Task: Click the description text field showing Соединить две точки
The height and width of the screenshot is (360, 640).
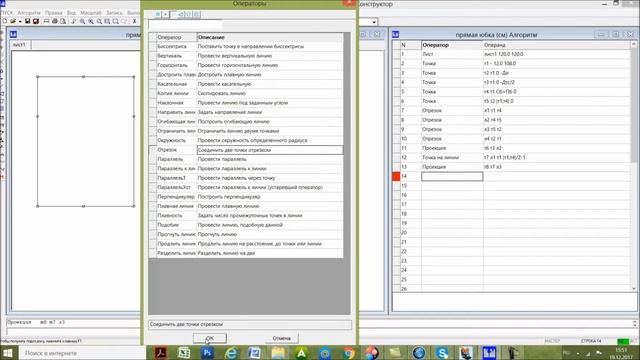Action: pos(250,324)
